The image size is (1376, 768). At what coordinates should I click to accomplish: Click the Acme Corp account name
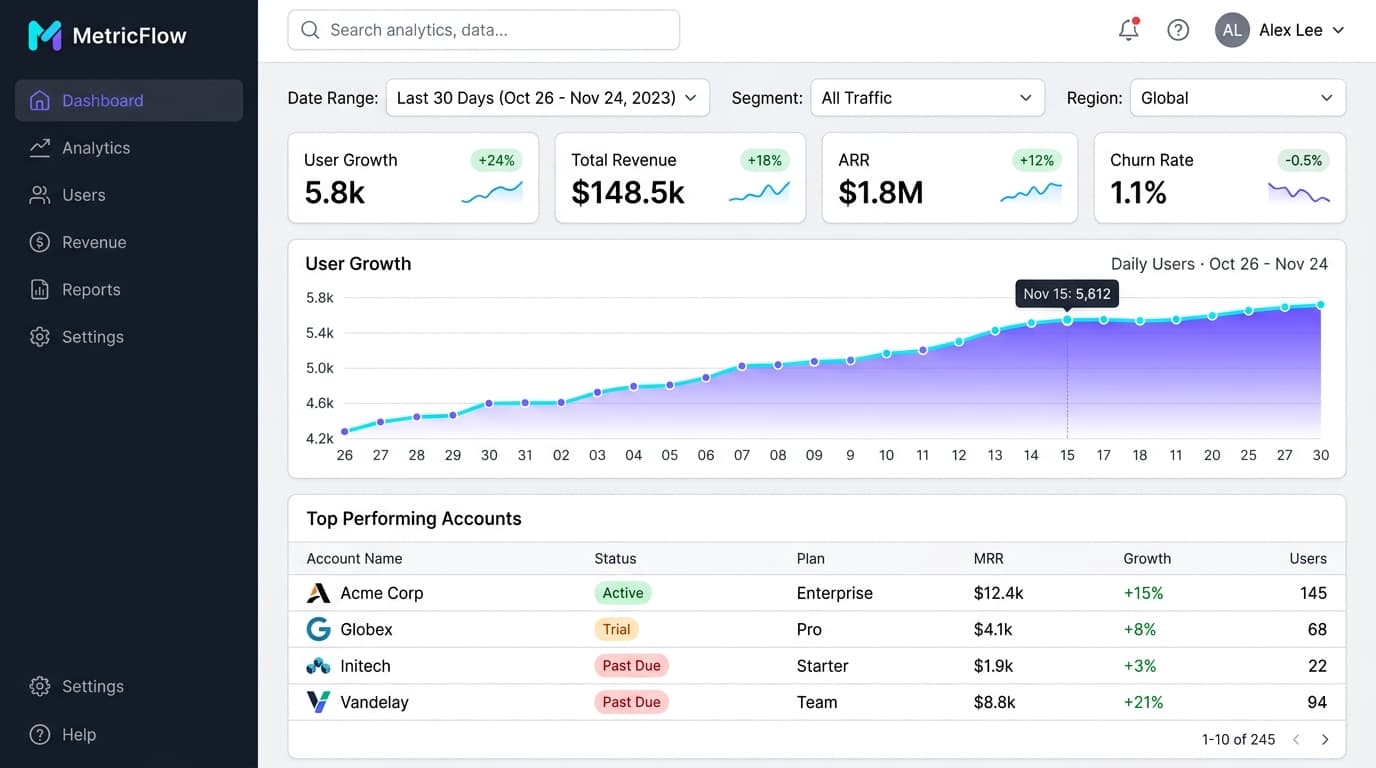(x=382, y=593)
